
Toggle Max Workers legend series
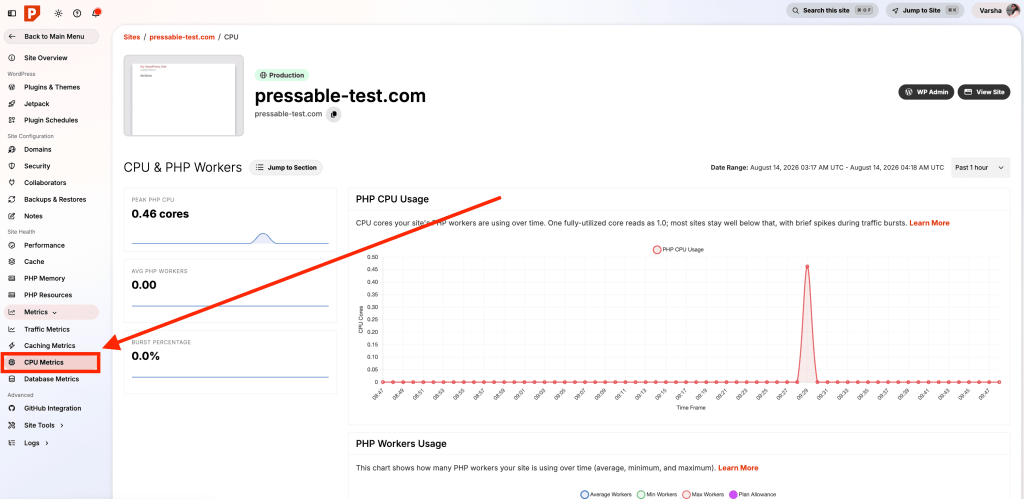pyautogui.click(x=703, y=494)
